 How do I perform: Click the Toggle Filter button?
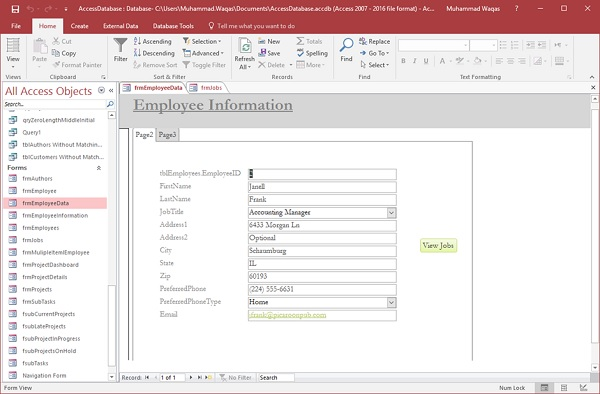(x=204, y=65)
